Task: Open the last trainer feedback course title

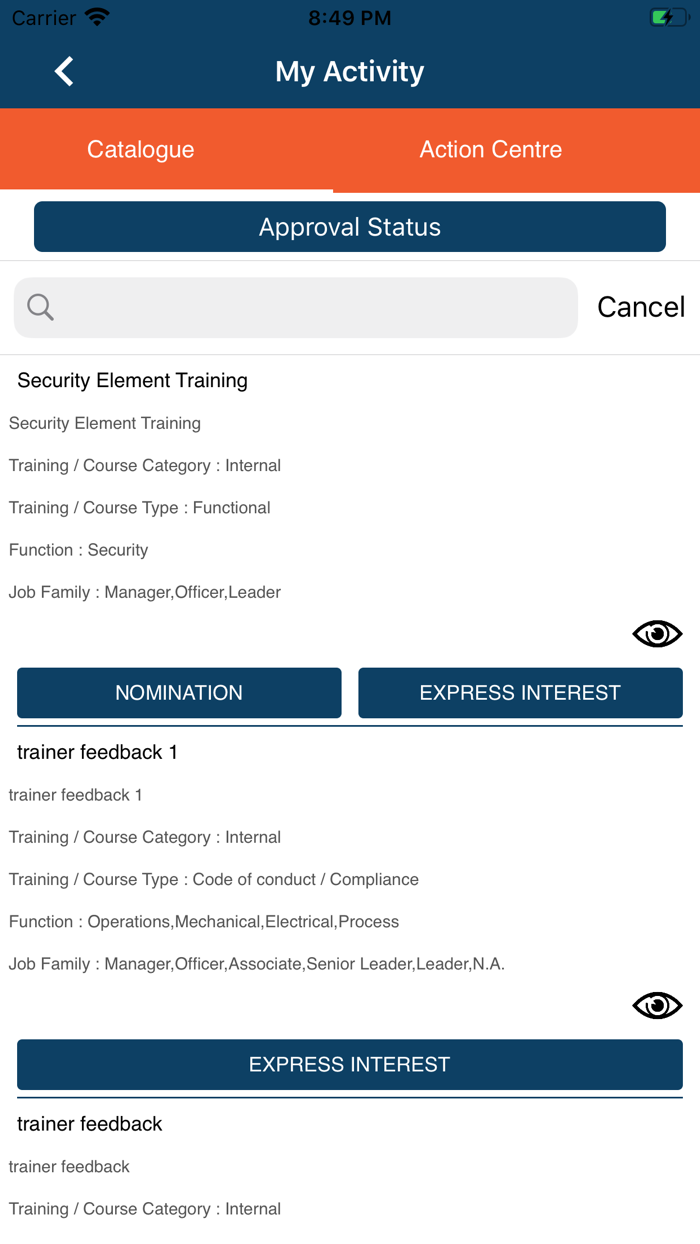Action: [89, 1124]
